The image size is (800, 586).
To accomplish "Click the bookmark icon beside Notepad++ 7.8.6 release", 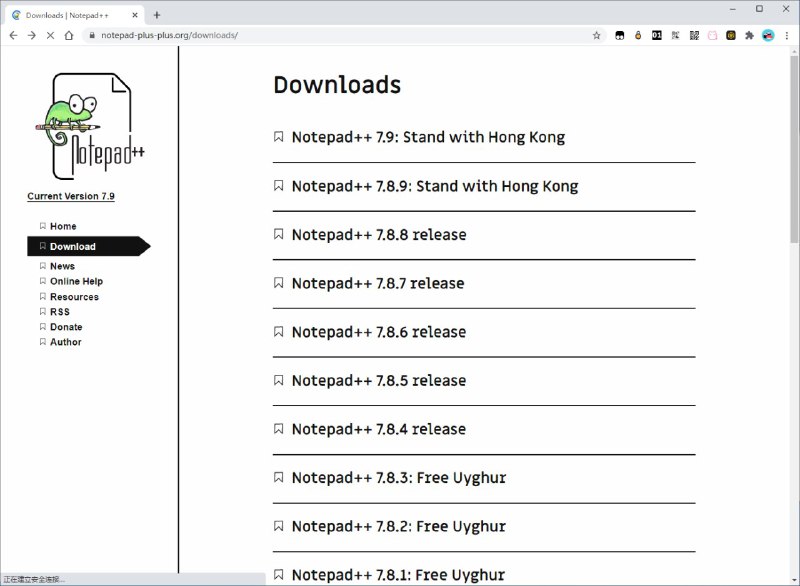I will (279, 332).
